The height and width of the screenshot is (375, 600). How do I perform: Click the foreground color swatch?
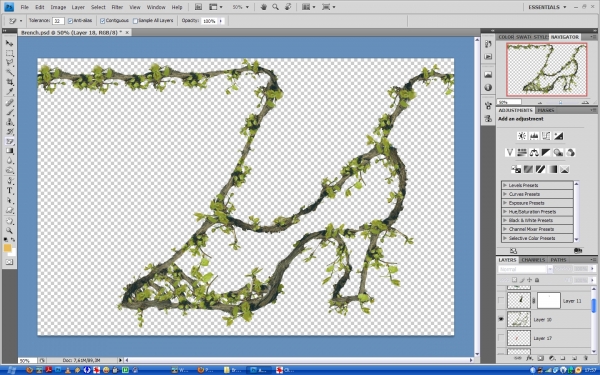pyautogui.click(x=7, y=248)
